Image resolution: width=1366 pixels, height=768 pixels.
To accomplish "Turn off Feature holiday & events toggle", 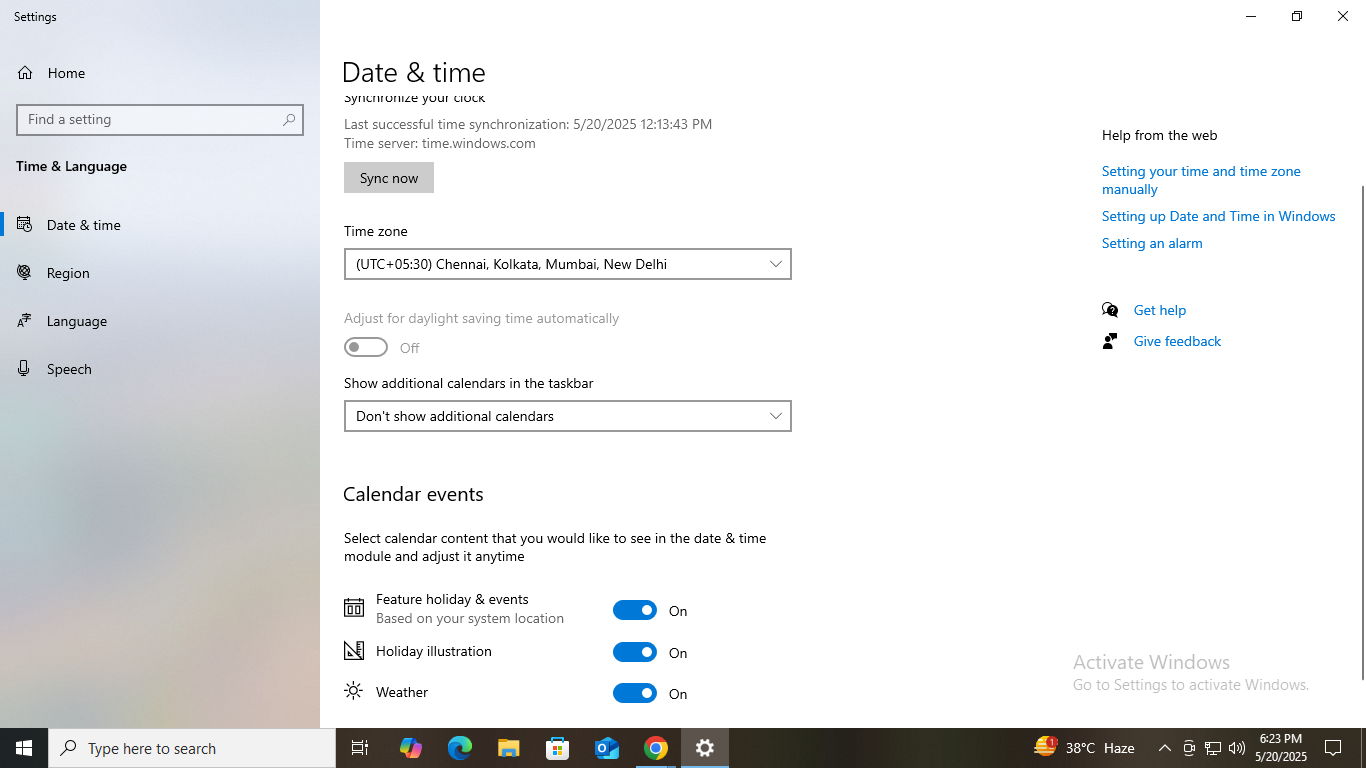I will 635,610.
